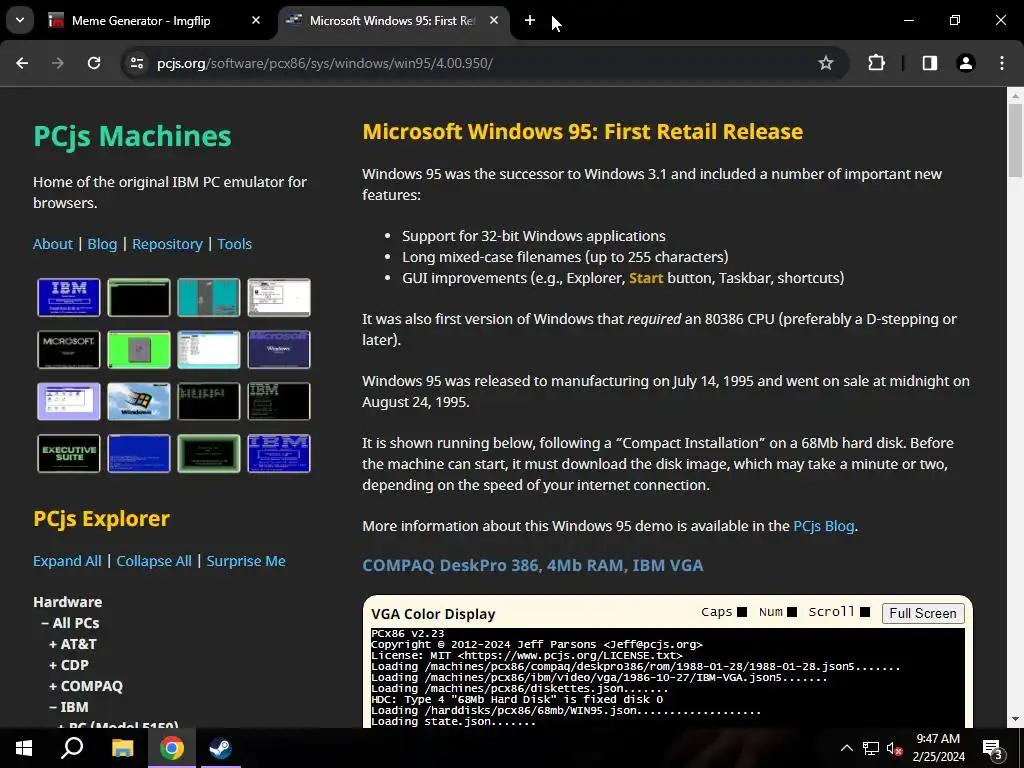This screenshot has width=1024, height=768.
Task: Click the Hardware tree heading
Action: (67, 601)
